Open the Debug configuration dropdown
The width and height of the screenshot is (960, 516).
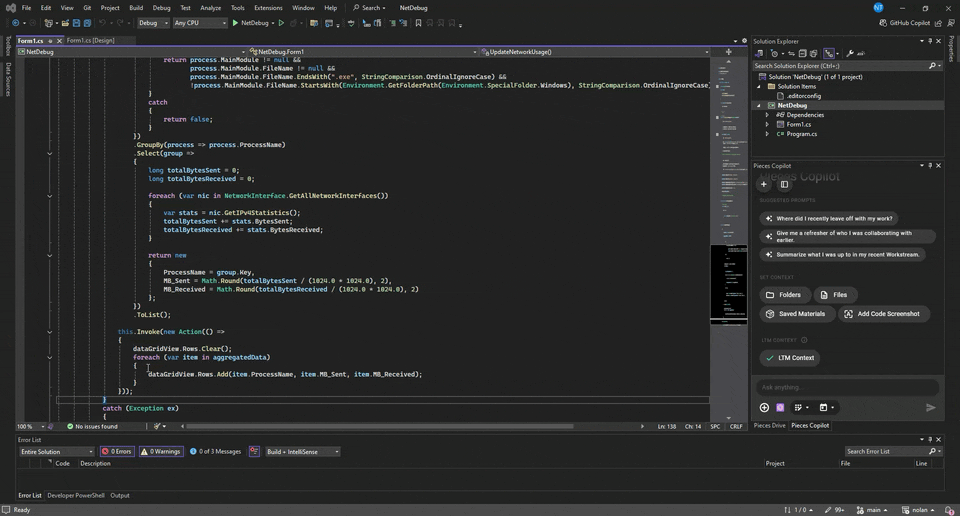tap(153, 23)
